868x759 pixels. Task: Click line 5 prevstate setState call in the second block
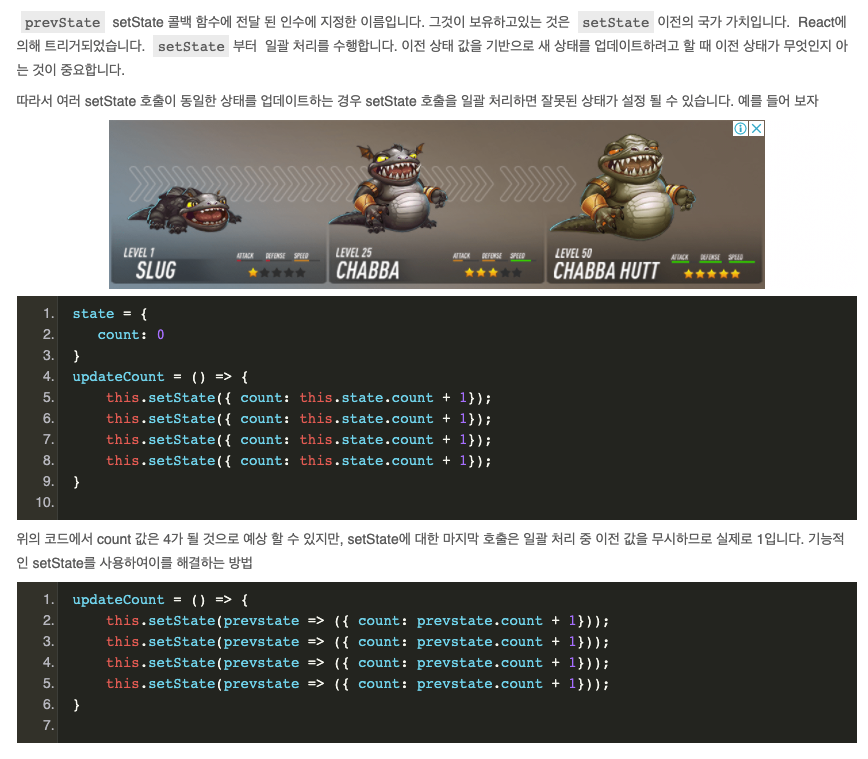click(357, 684)
